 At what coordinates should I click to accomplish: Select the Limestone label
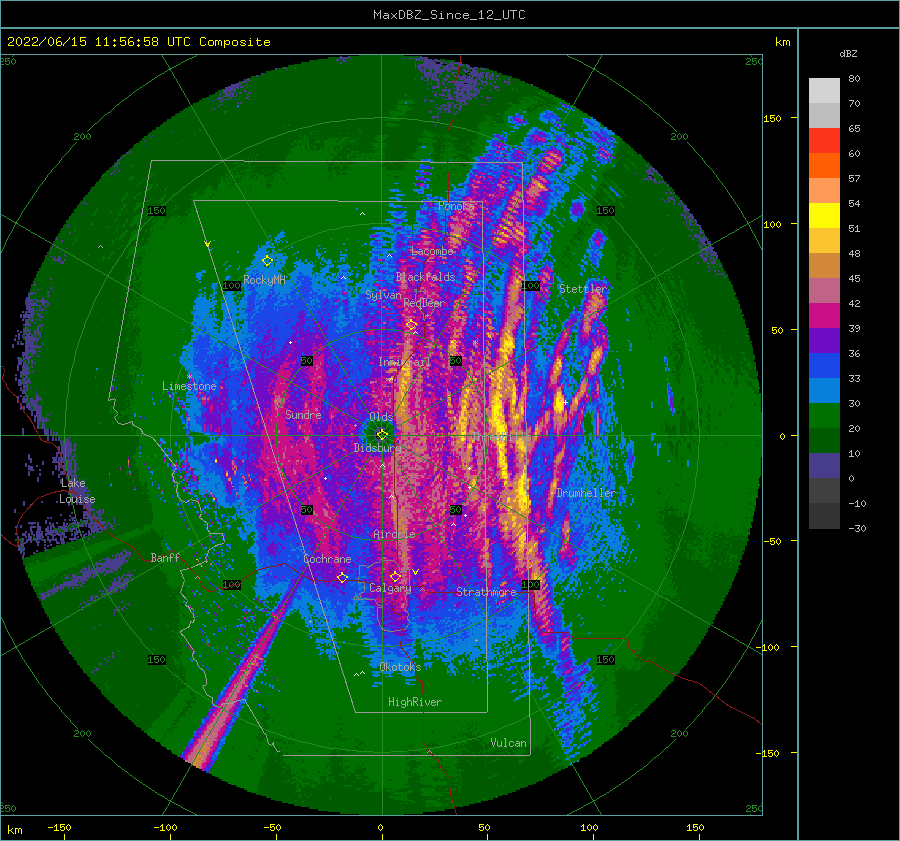click(x=189, y=386)
